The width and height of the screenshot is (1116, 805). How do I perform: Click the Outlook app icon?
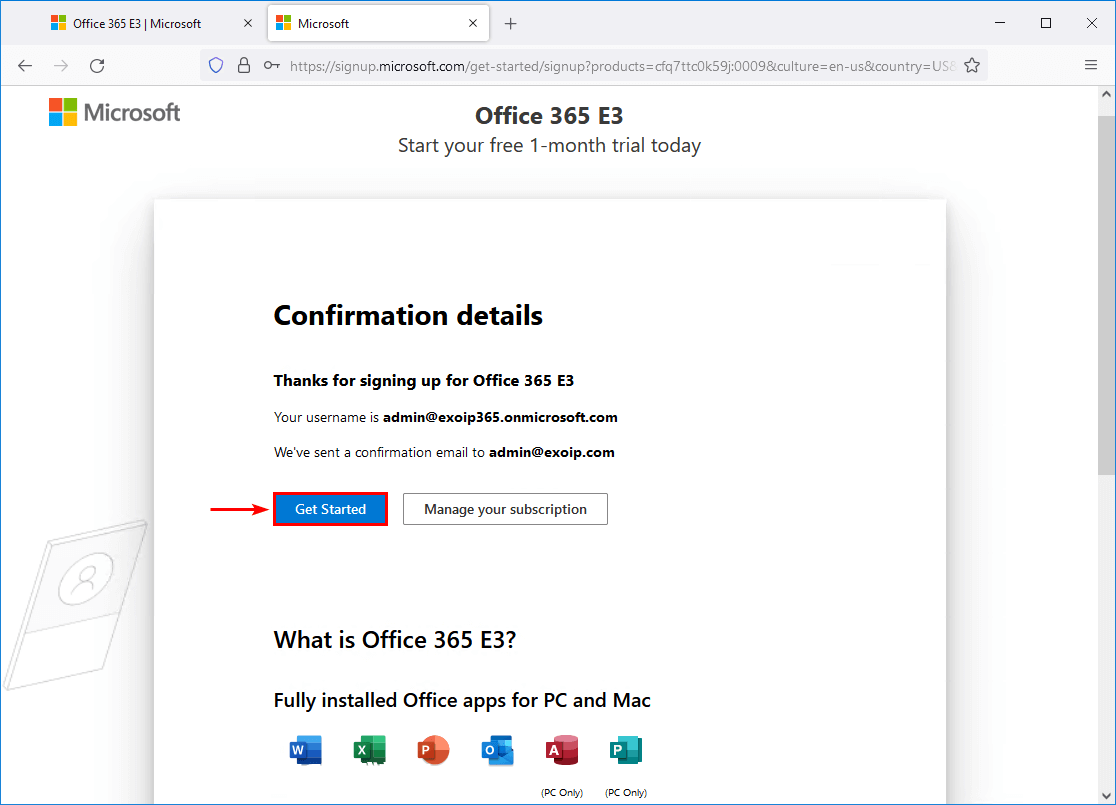coord(498,750)
